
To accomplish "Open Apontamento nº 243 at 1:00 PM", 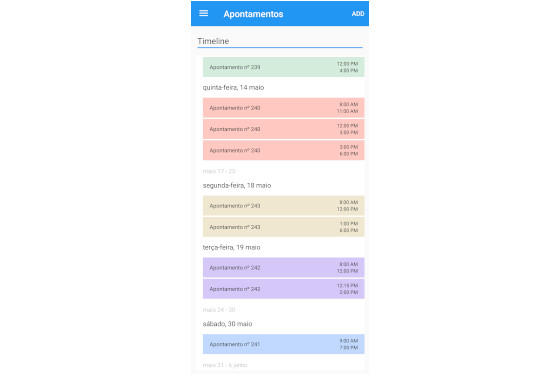I will (x=284, y=227).
